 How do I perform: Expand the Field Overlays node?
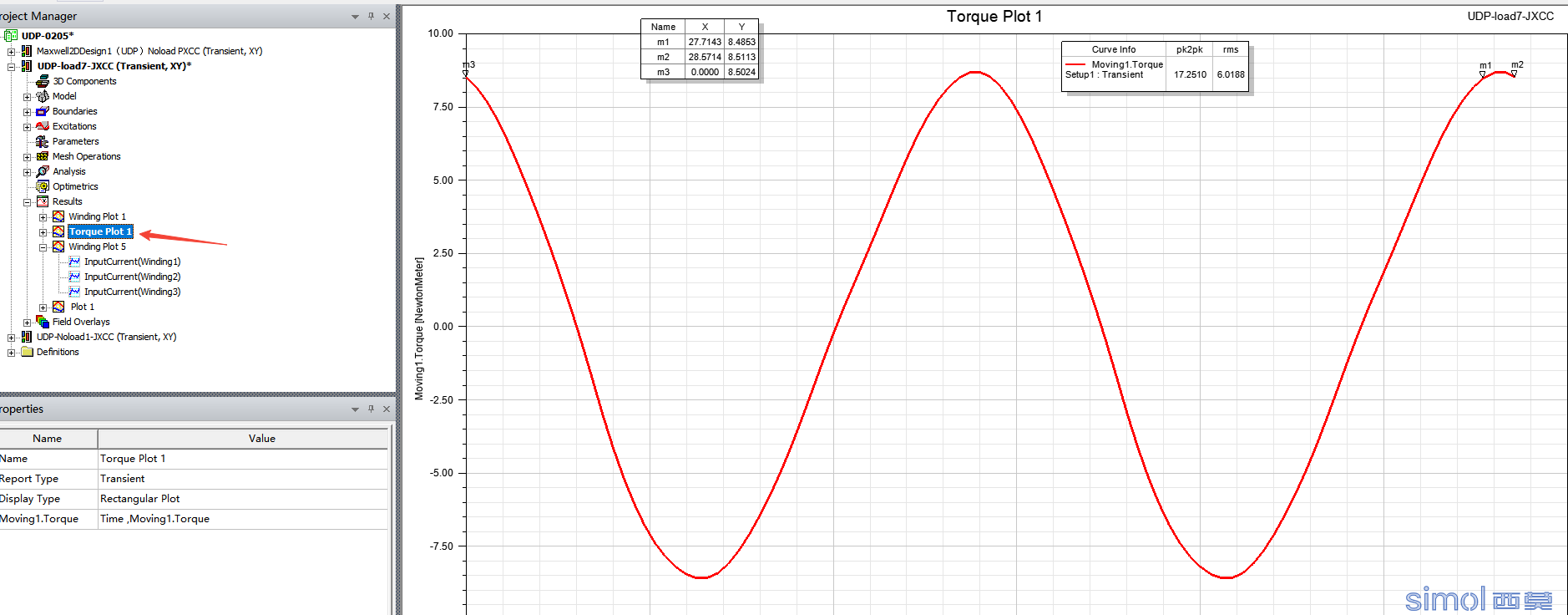coord(27,323)
